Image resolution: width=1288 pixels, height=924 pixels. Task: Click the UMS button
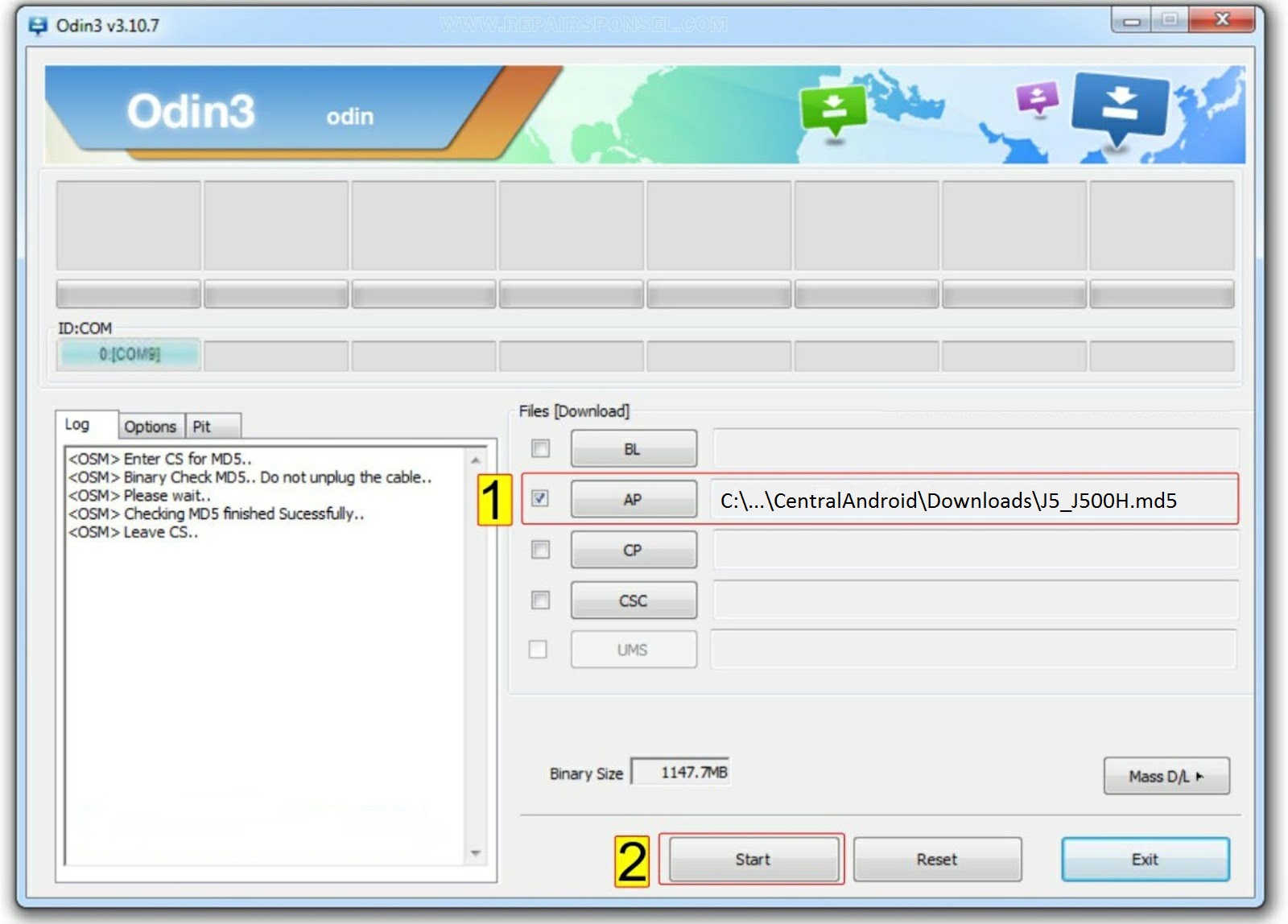pos(634,650)
